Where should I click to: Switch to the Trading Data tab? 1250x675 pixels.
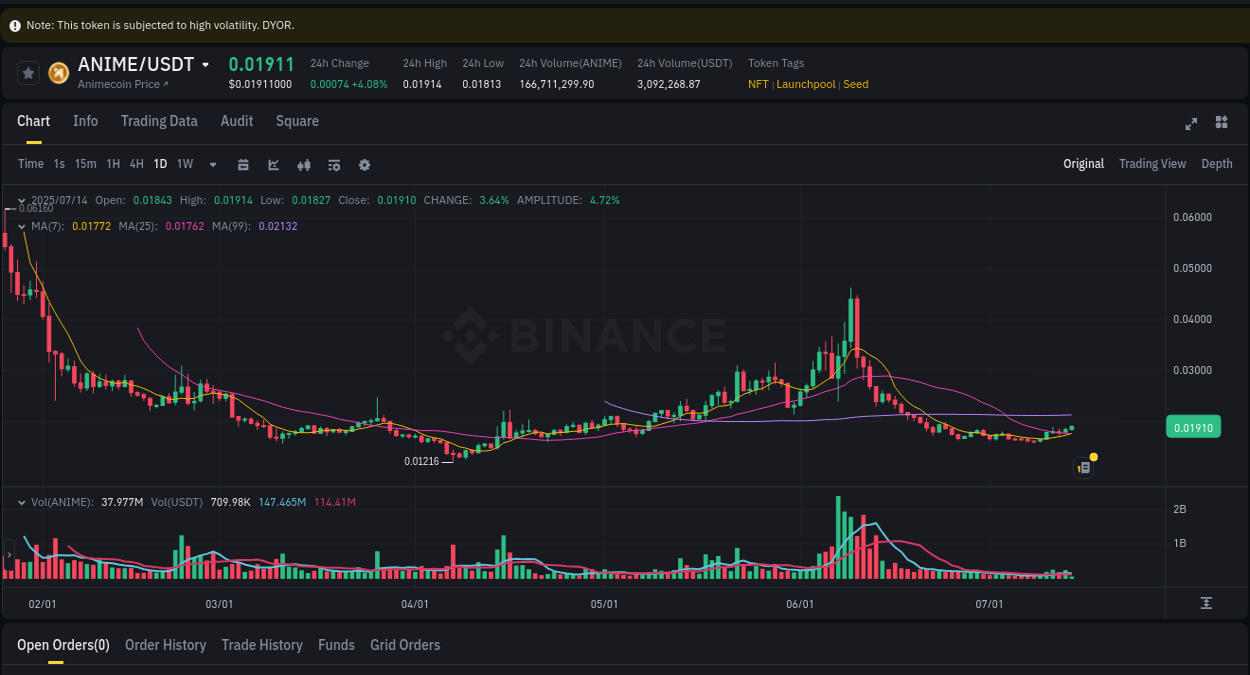tap(159, 121)
